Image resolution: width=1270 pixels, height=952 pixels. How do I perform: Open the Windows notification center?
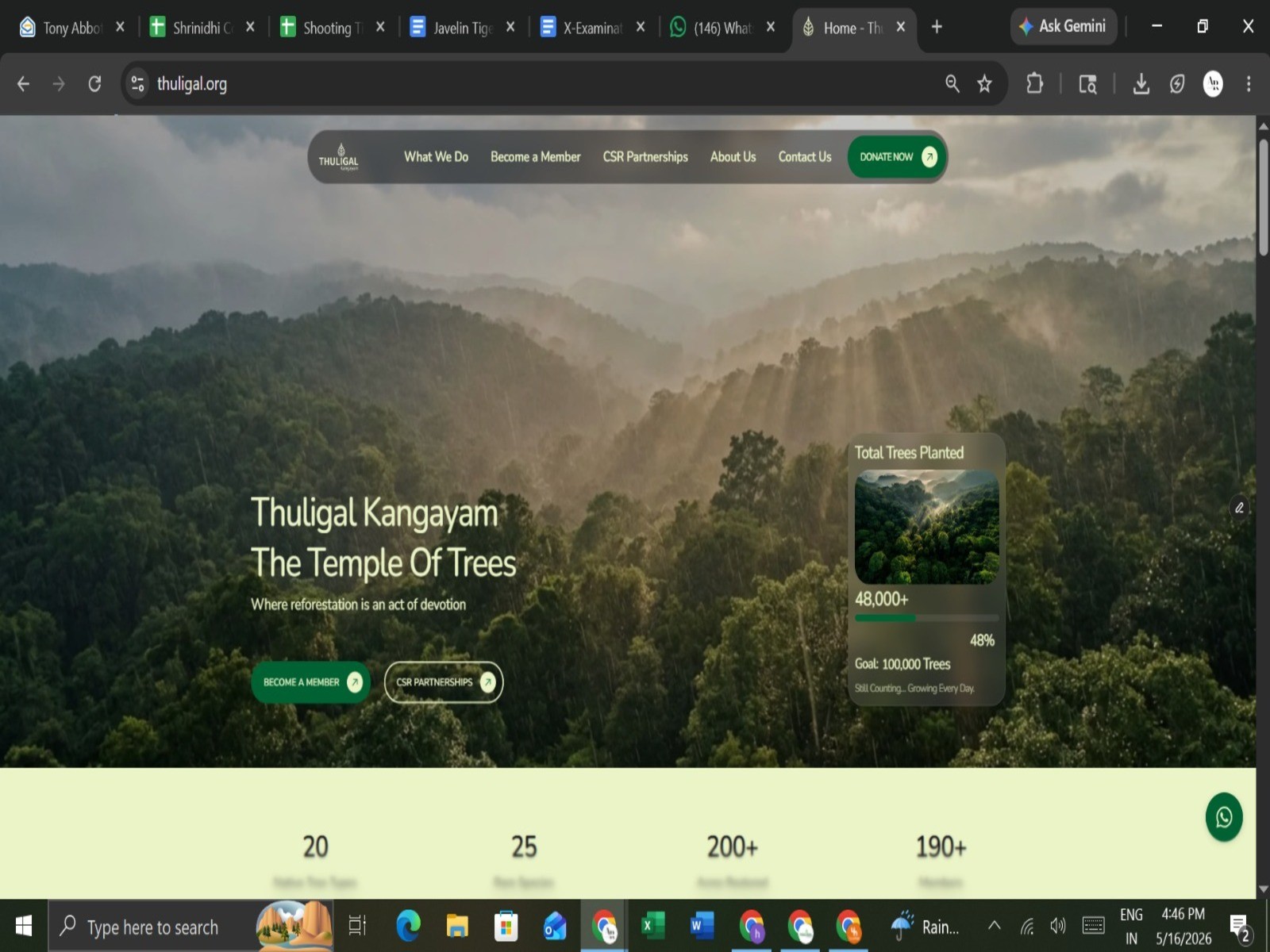click(1241, 927)
